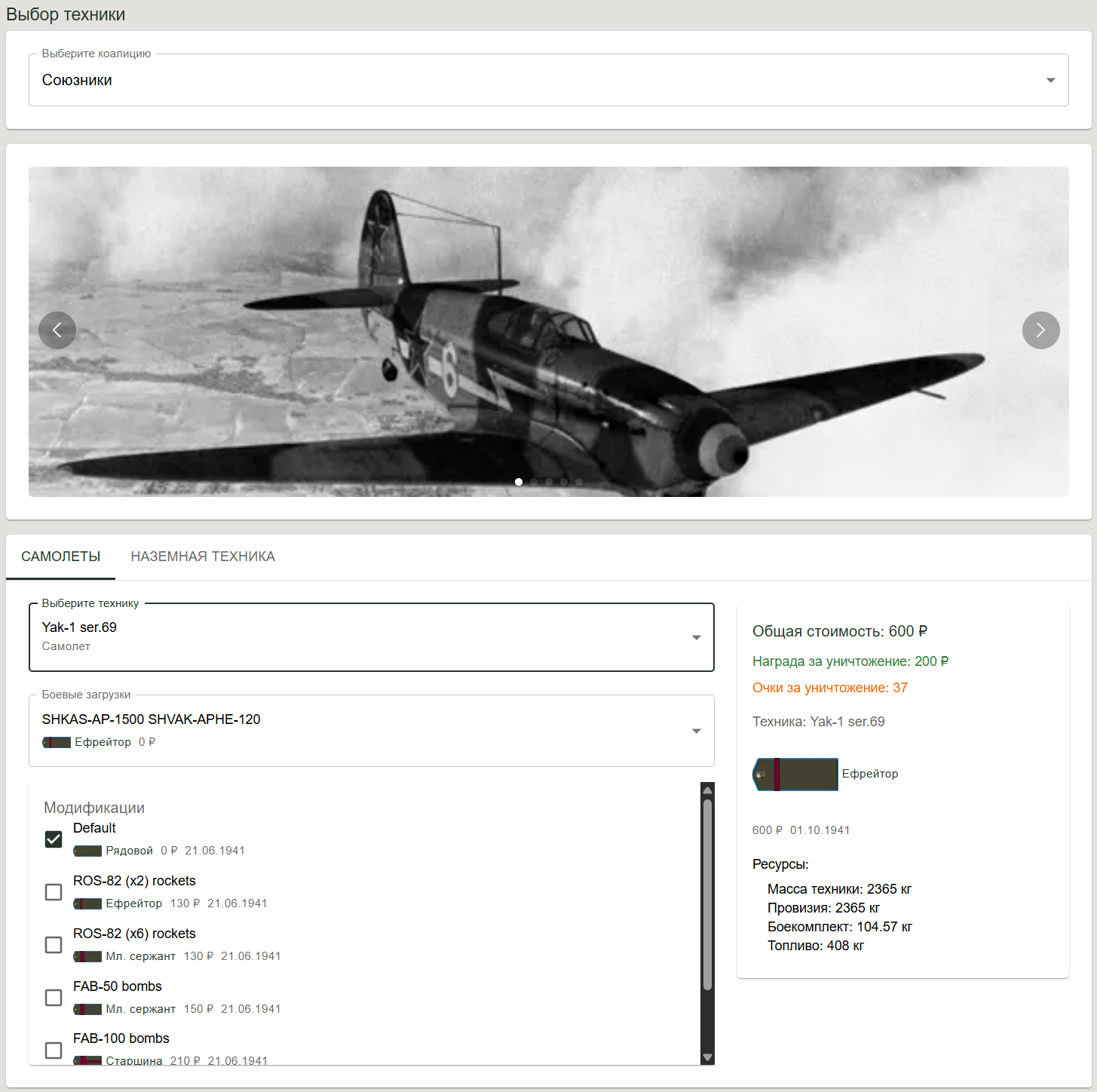Advance to the next carousel image

pos(1040,330)
